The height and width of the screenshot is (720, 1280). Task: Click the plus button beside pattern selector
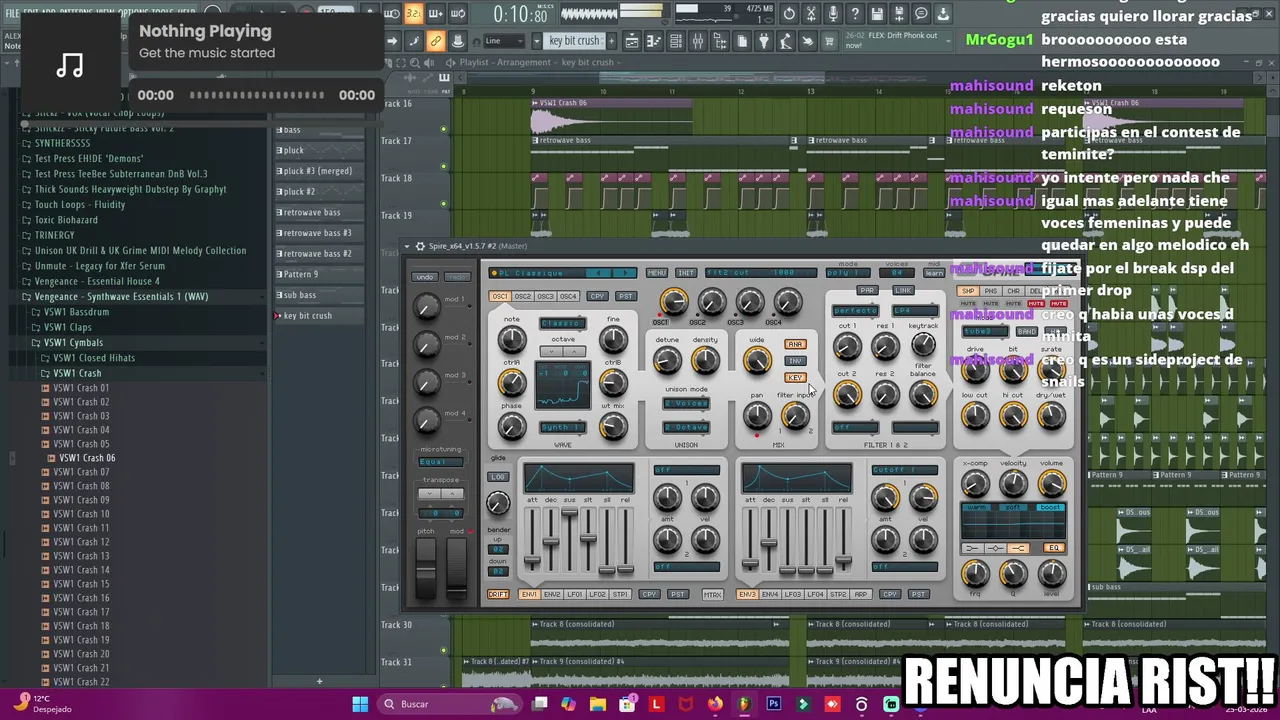pyautogui.click(x=611, y=41)
